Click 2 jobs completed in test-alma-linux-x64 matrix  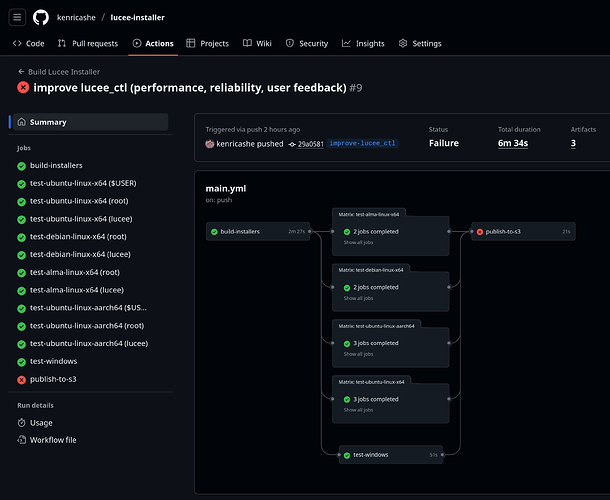point(376,232)
